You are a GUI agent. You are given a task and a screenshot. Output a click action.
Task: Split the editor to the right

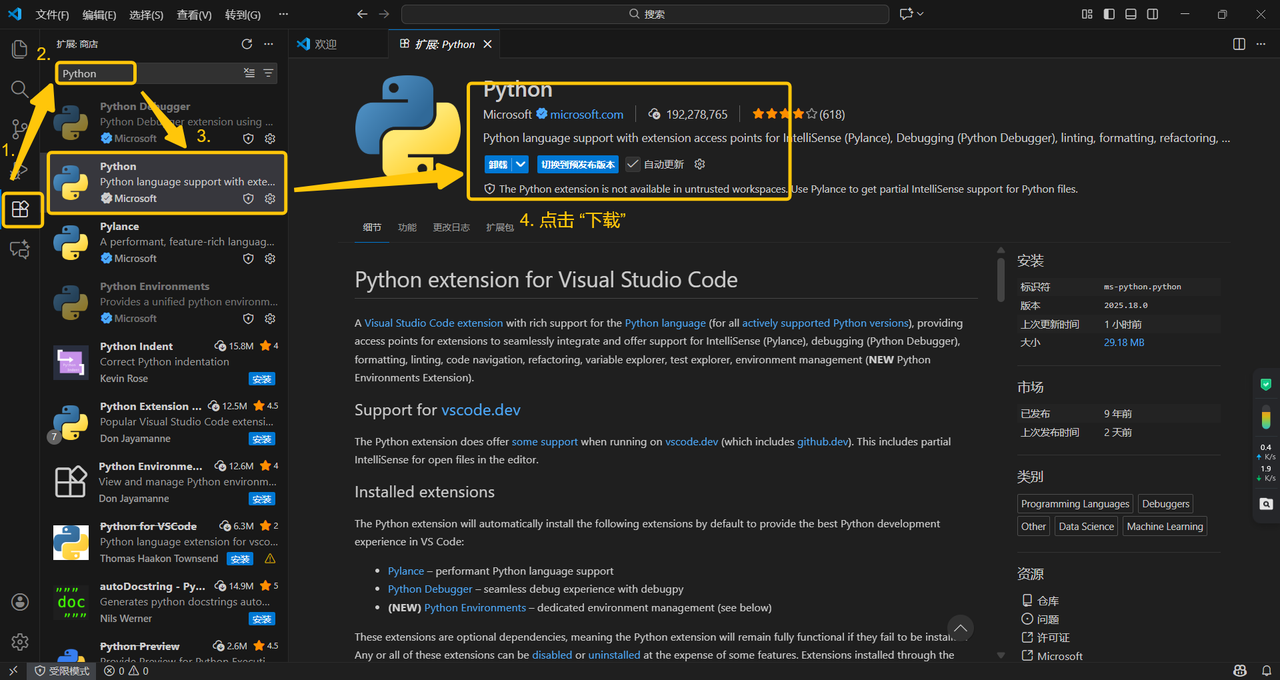click(1239, 44)
